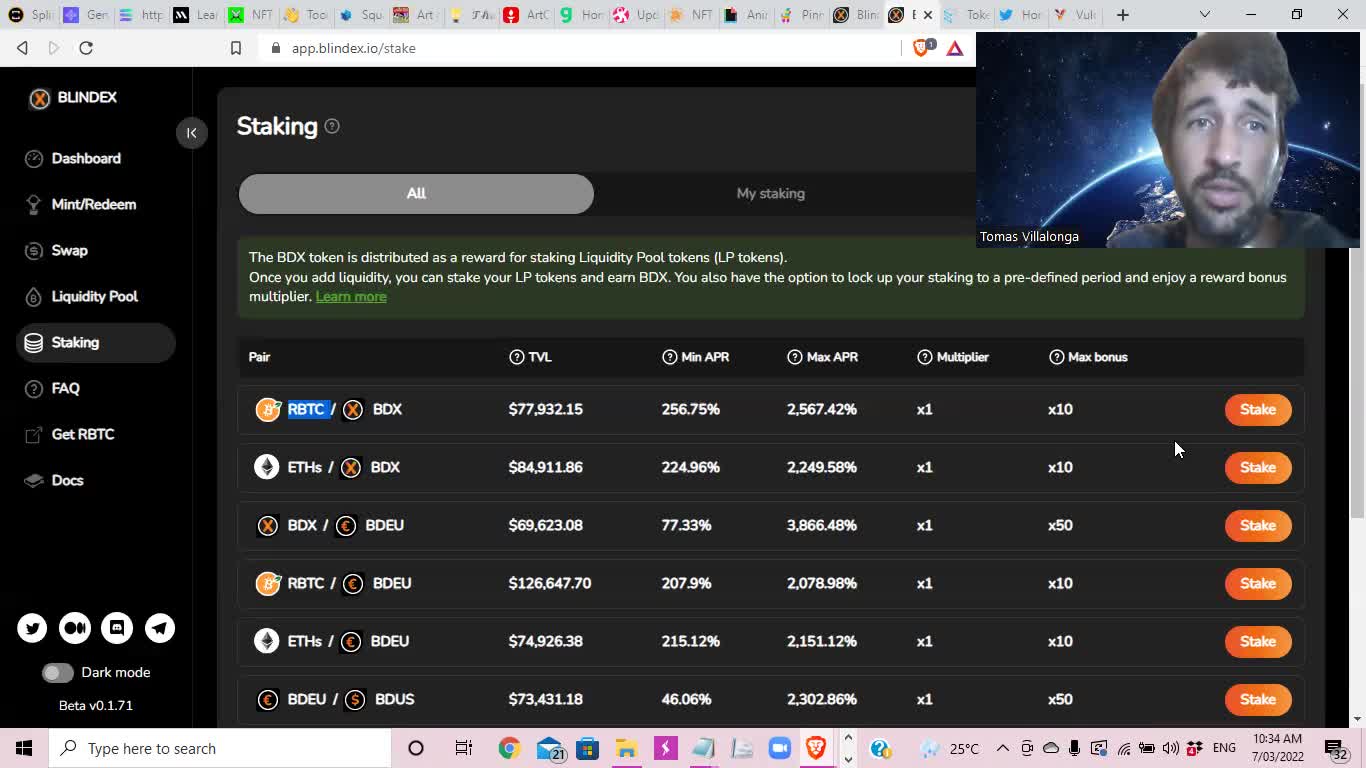
Task: Expand the tab search dropdown arrow
Action: pyautogui.click(x=1204, y=15)
